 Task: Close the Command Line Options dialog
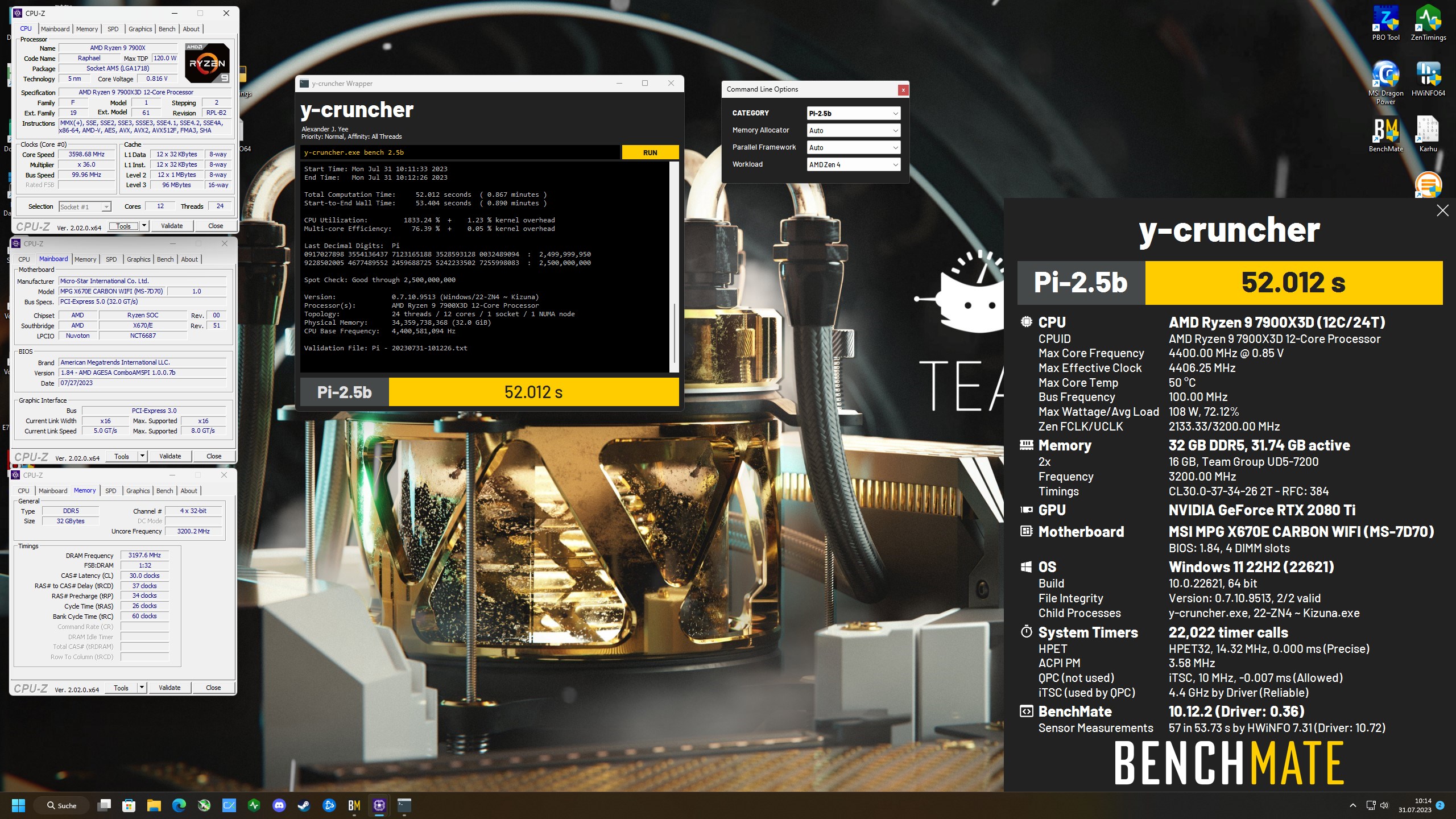point(903,90)
